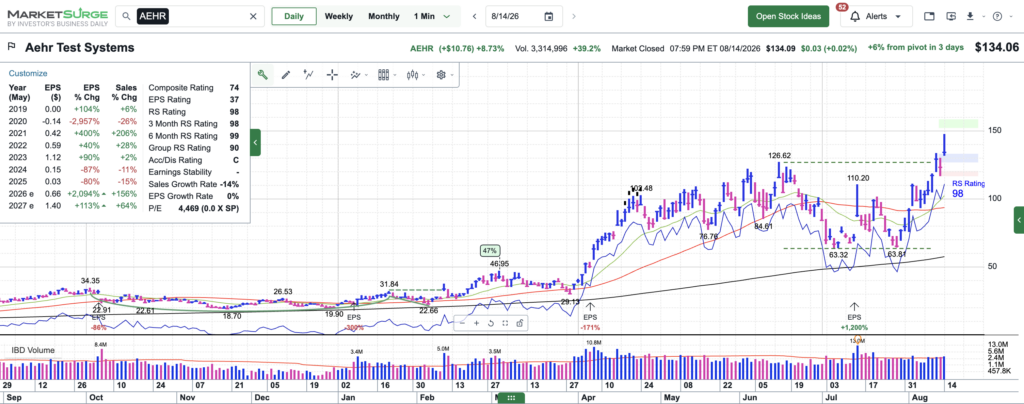1024x404 pixels.
Task: Expand the data columns dropdown arrow
Action: (393, 75)
